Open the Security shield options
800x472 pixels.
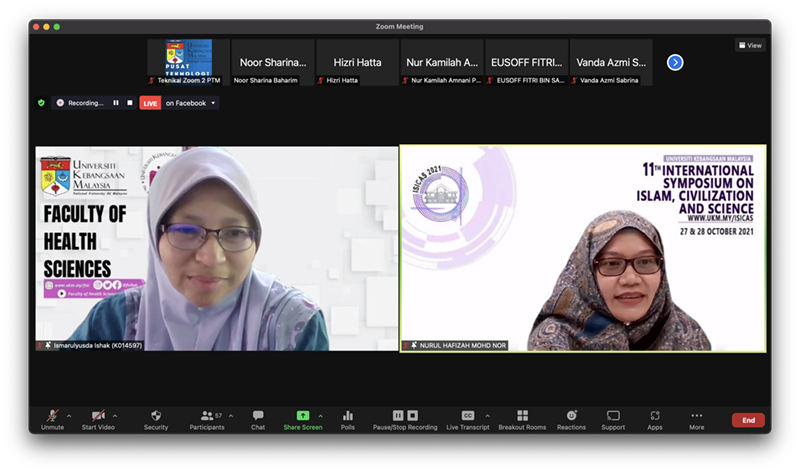tap(156, 418)
